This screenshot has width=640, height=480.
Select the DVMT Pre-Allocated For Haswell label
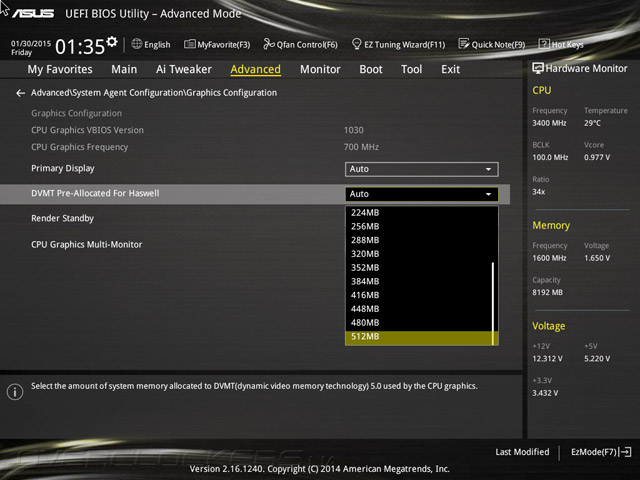tap(95, 193)
